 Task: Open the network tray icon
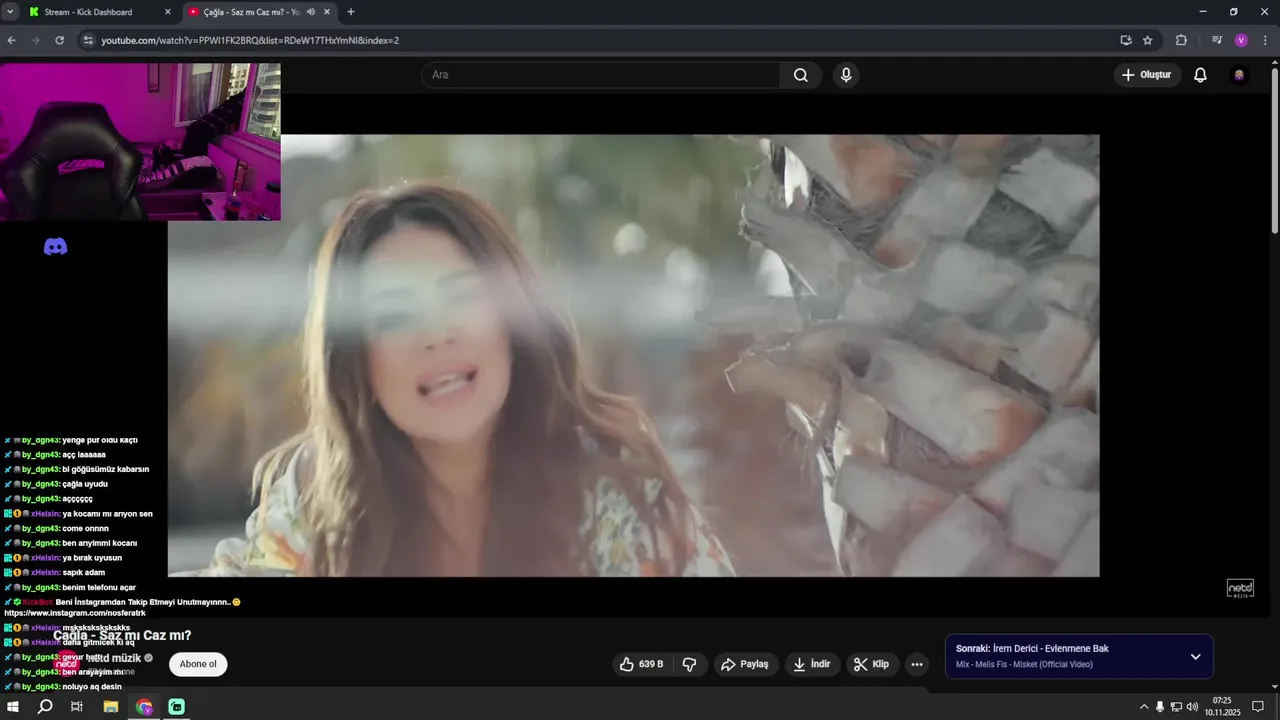click(x=1176, y=706)
